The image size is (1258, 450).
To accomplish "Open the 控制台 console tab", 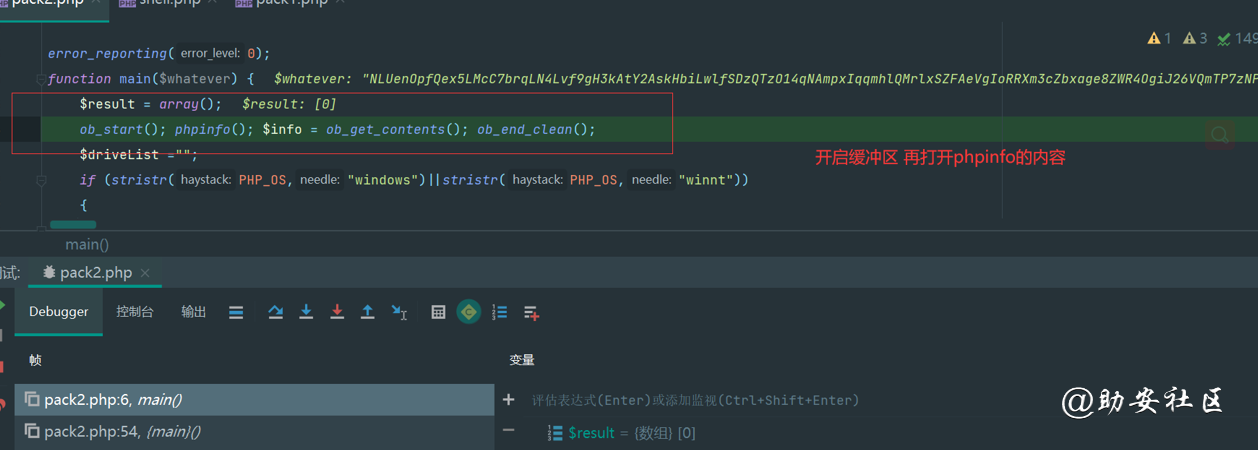I will click(x=135, y=311).
